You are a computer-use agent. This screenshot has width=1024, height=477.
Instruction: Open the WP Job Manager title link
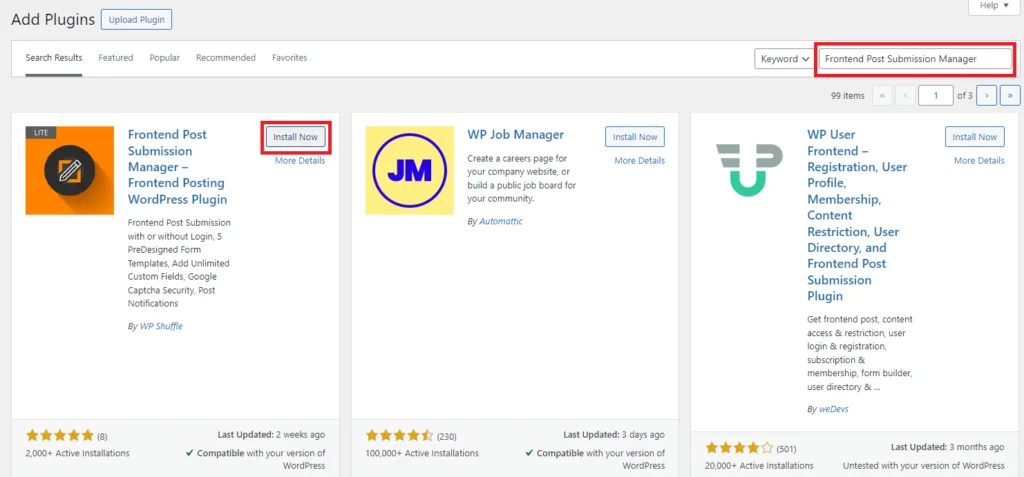coord(515,135)
